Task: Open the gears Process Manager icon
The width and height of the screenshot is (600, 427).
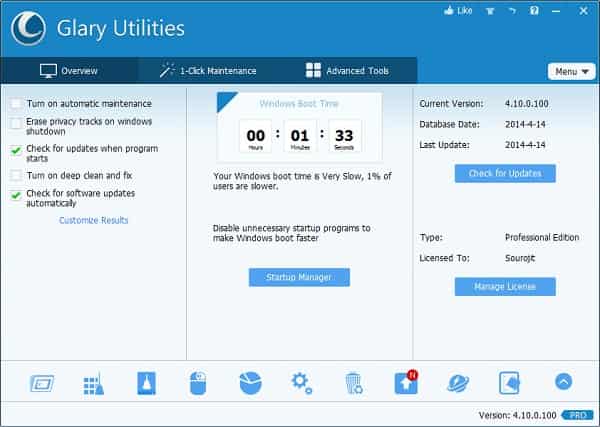Action: click(x=302, y=383)
